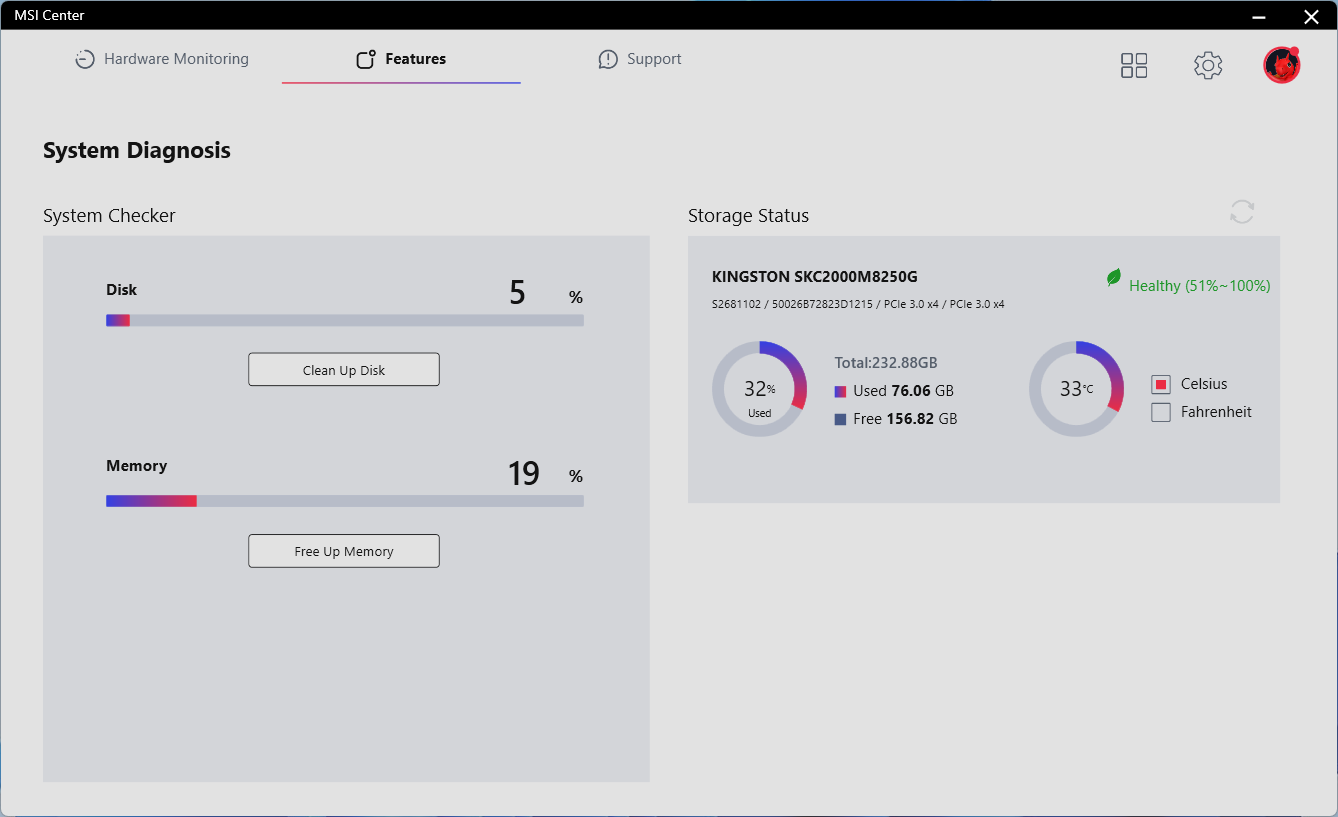Image resolution: width=1338 pixels, height=817 pixels.
Task: Click the Total:232.88GB text
Action: [886, 363]
